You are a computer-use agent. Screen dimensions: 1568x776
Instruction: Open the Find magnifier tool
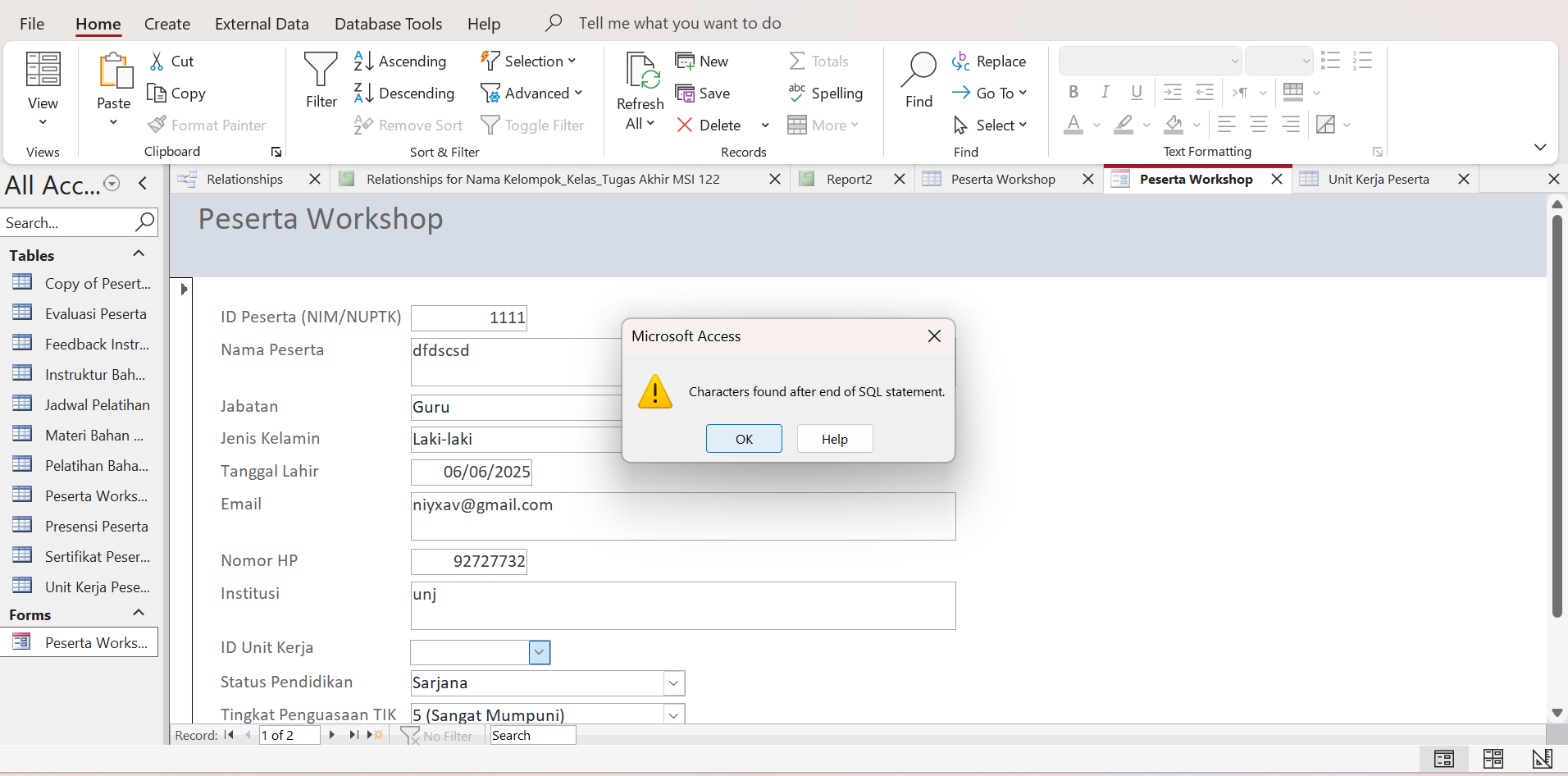(918, 71)
